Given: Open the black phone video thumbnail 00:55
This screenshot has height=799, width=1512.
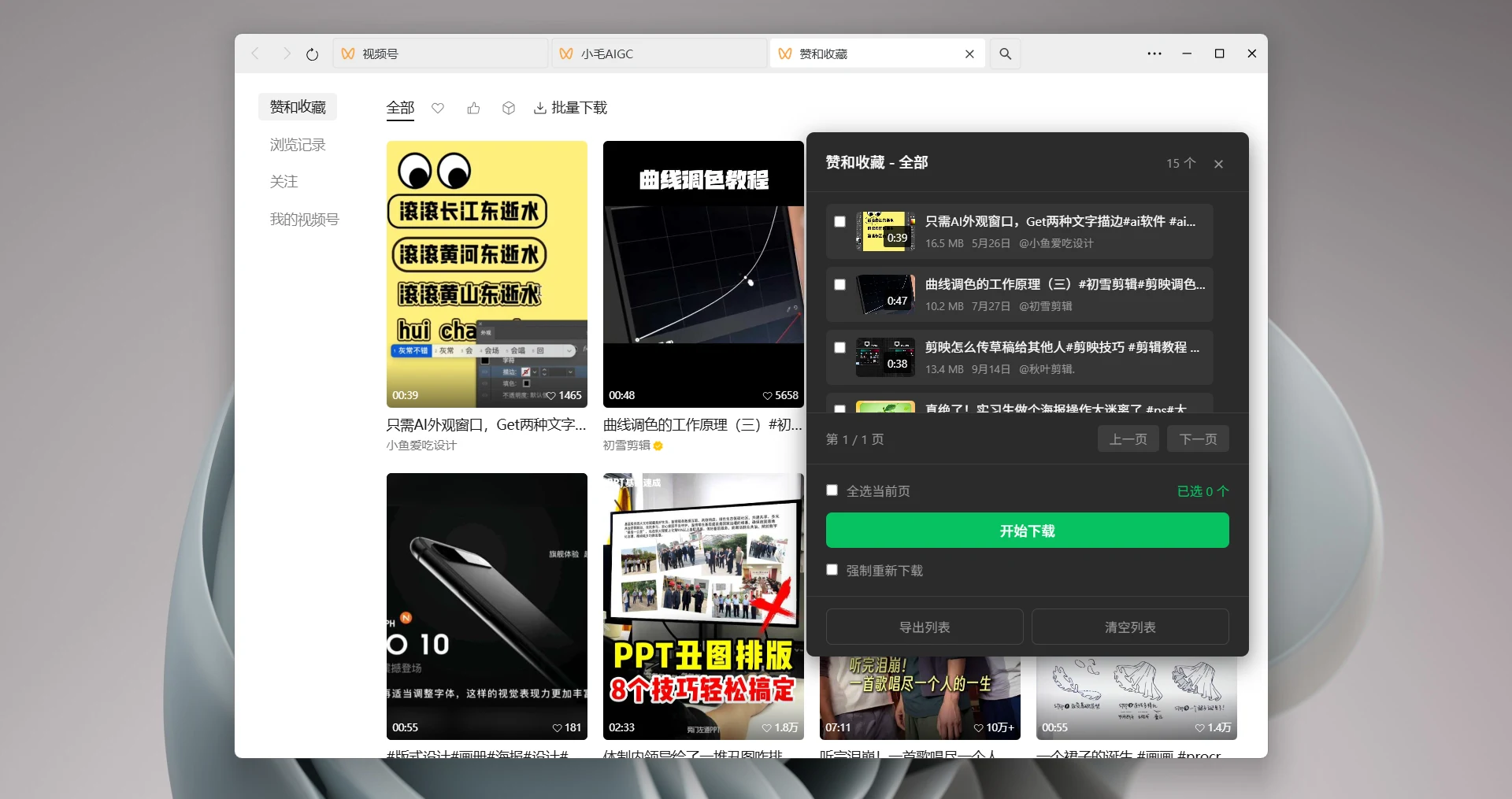Looking at the screenshot, I should pos(487,606).
